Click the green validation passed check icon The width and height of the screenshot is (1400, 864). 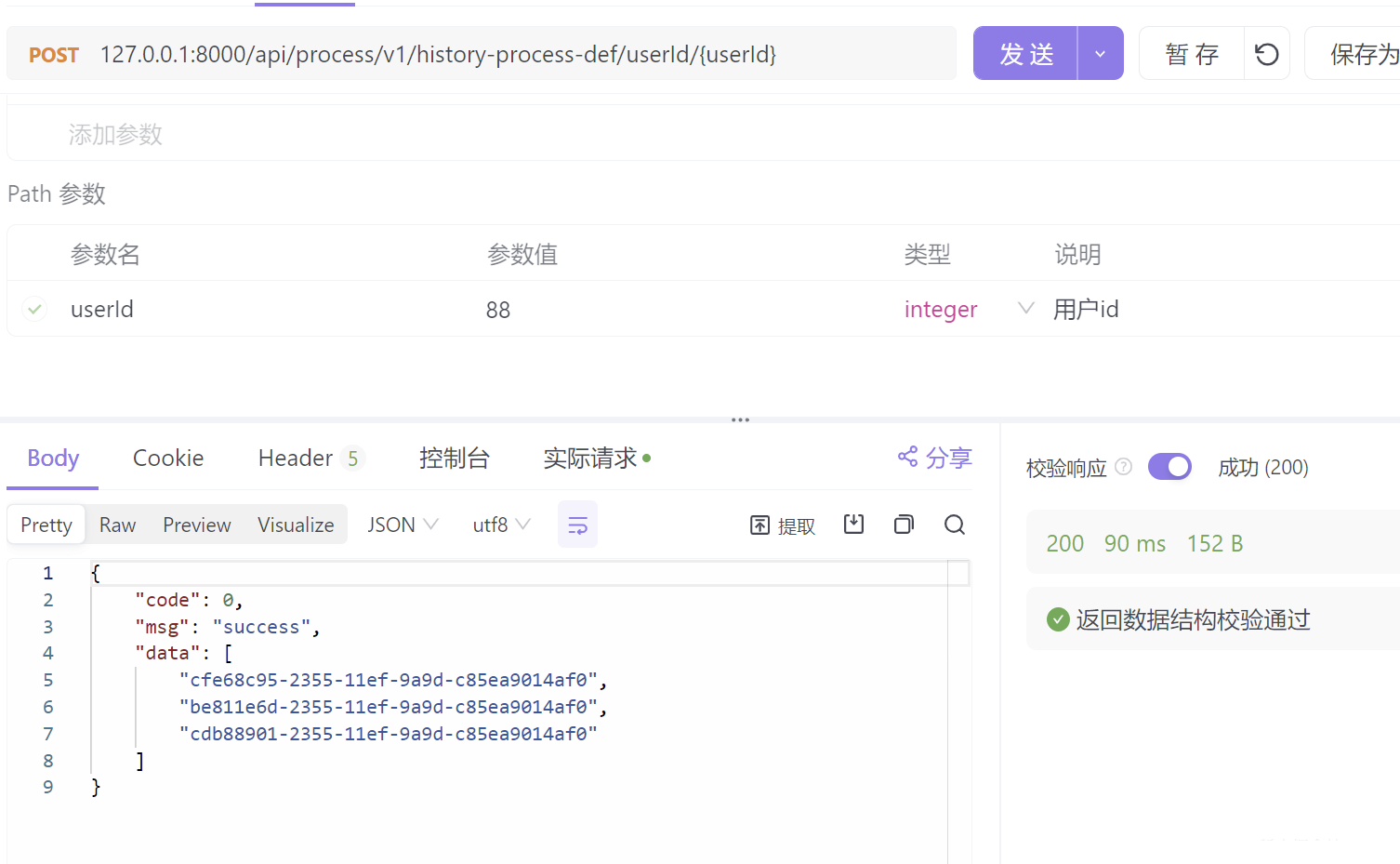click(1058, 619)
